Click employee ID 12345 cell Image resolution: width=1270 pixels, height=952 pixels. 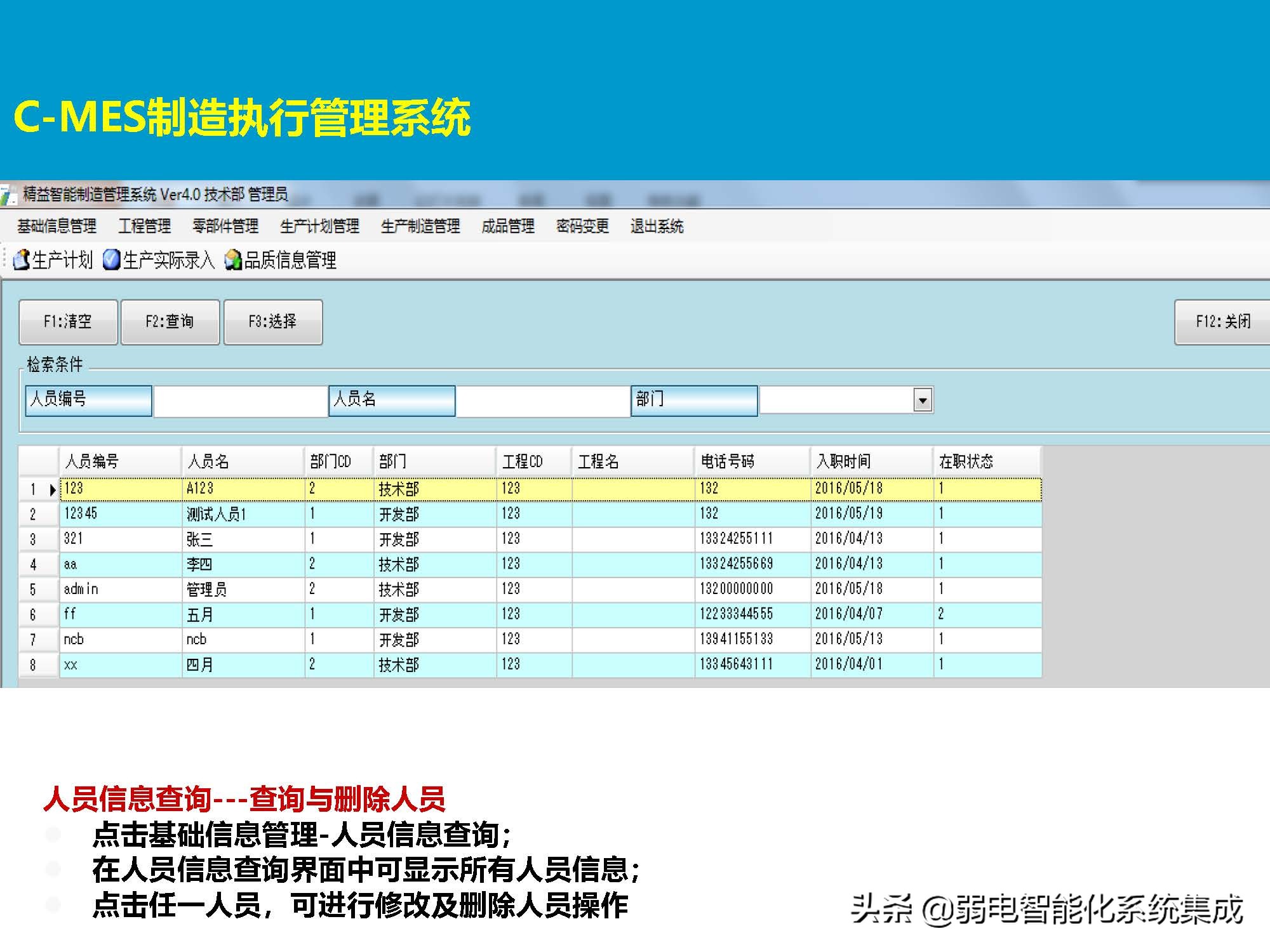coord(121,513)
